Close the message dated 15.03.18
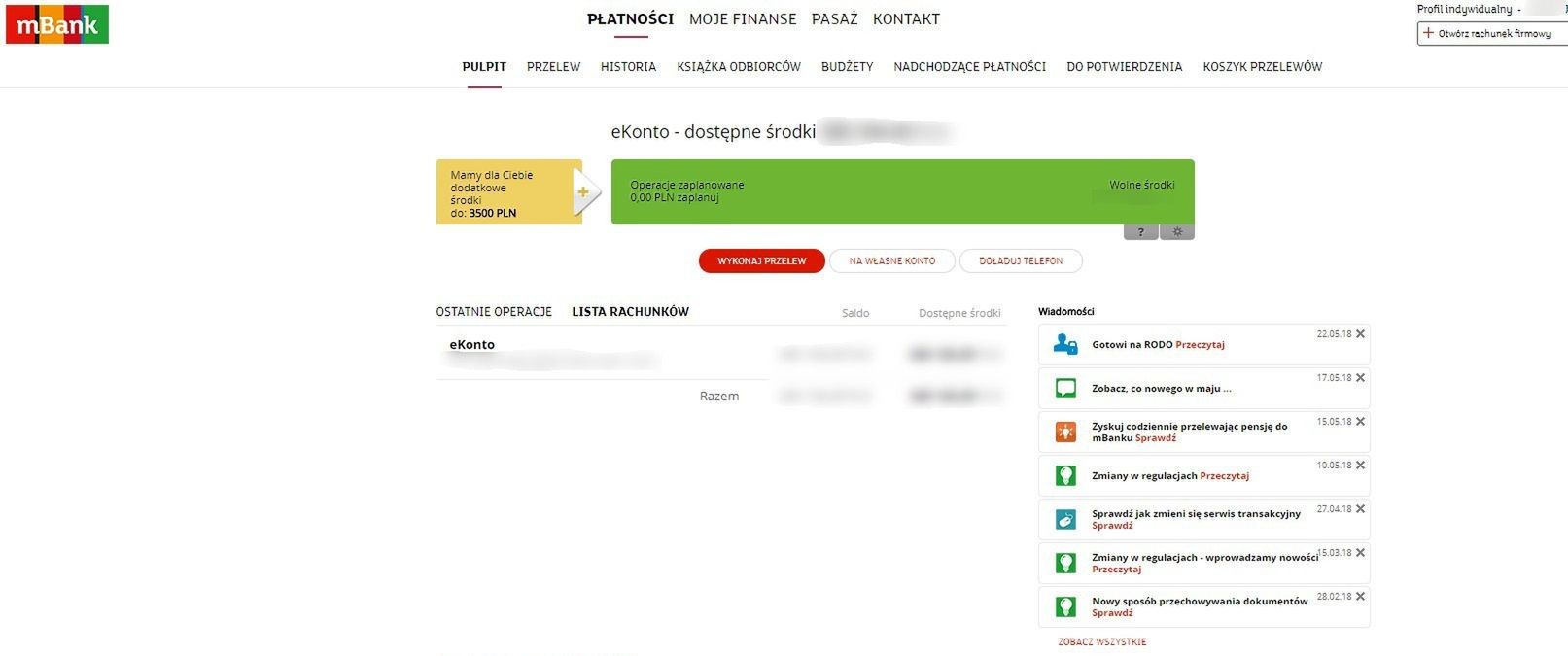 (1360, 552)
